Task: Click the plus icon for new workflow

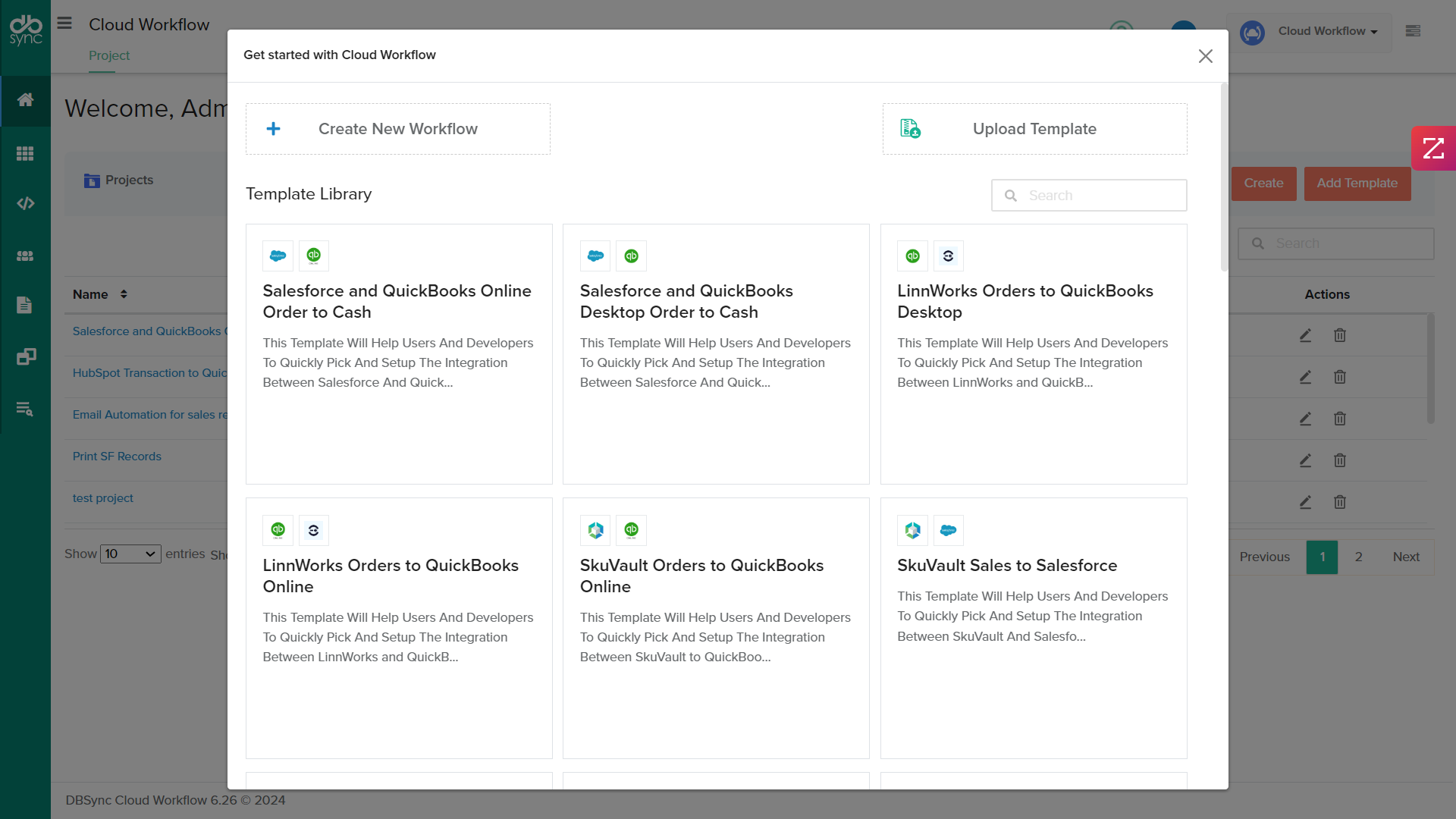Action: coord(274,129)
